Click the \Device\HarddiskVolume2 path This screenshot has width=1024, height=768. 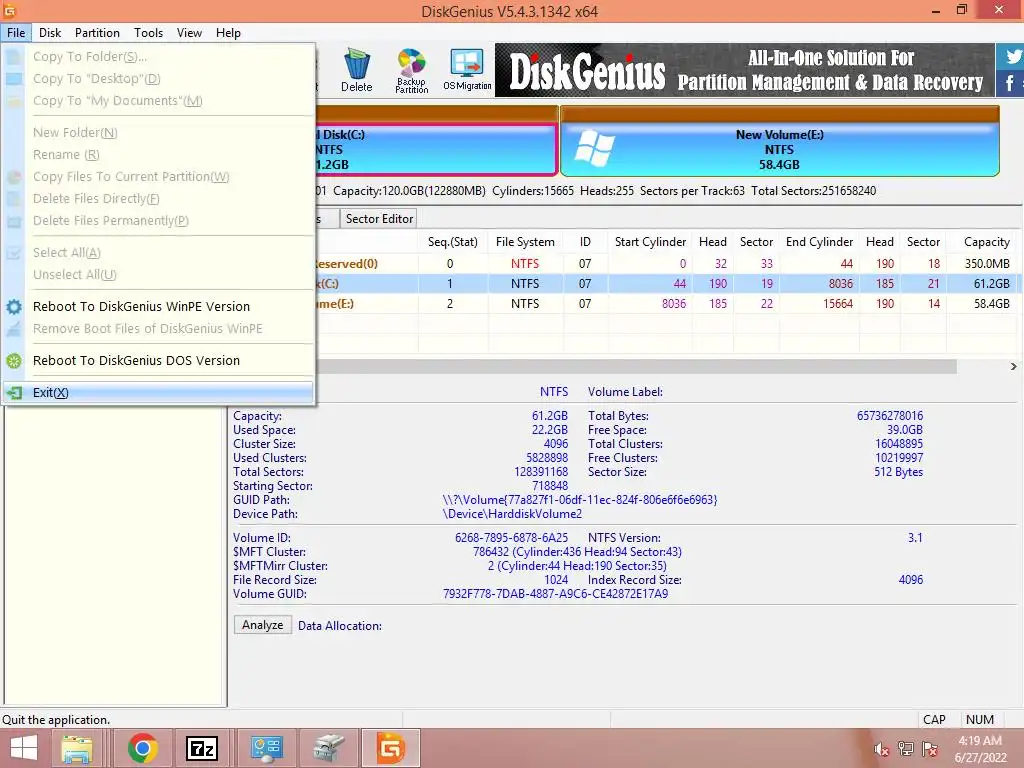pos(512,514)
